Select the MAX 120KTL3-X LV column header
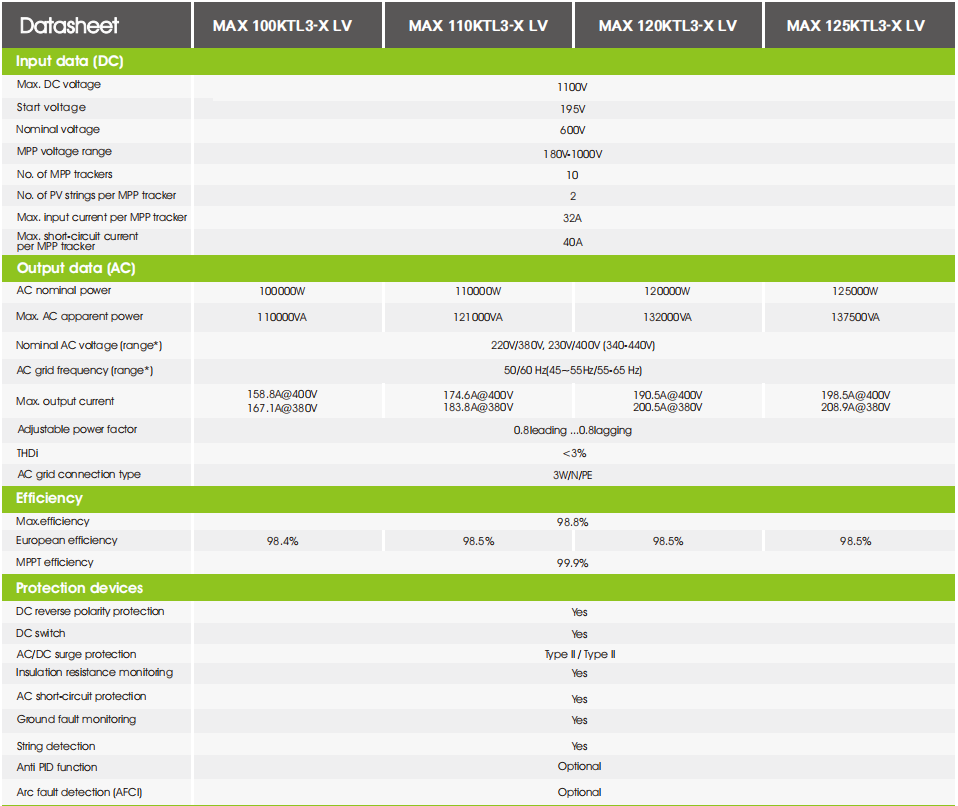Image resolution: width=958 pixels, height=806 pixels. [x=668, y=26]
